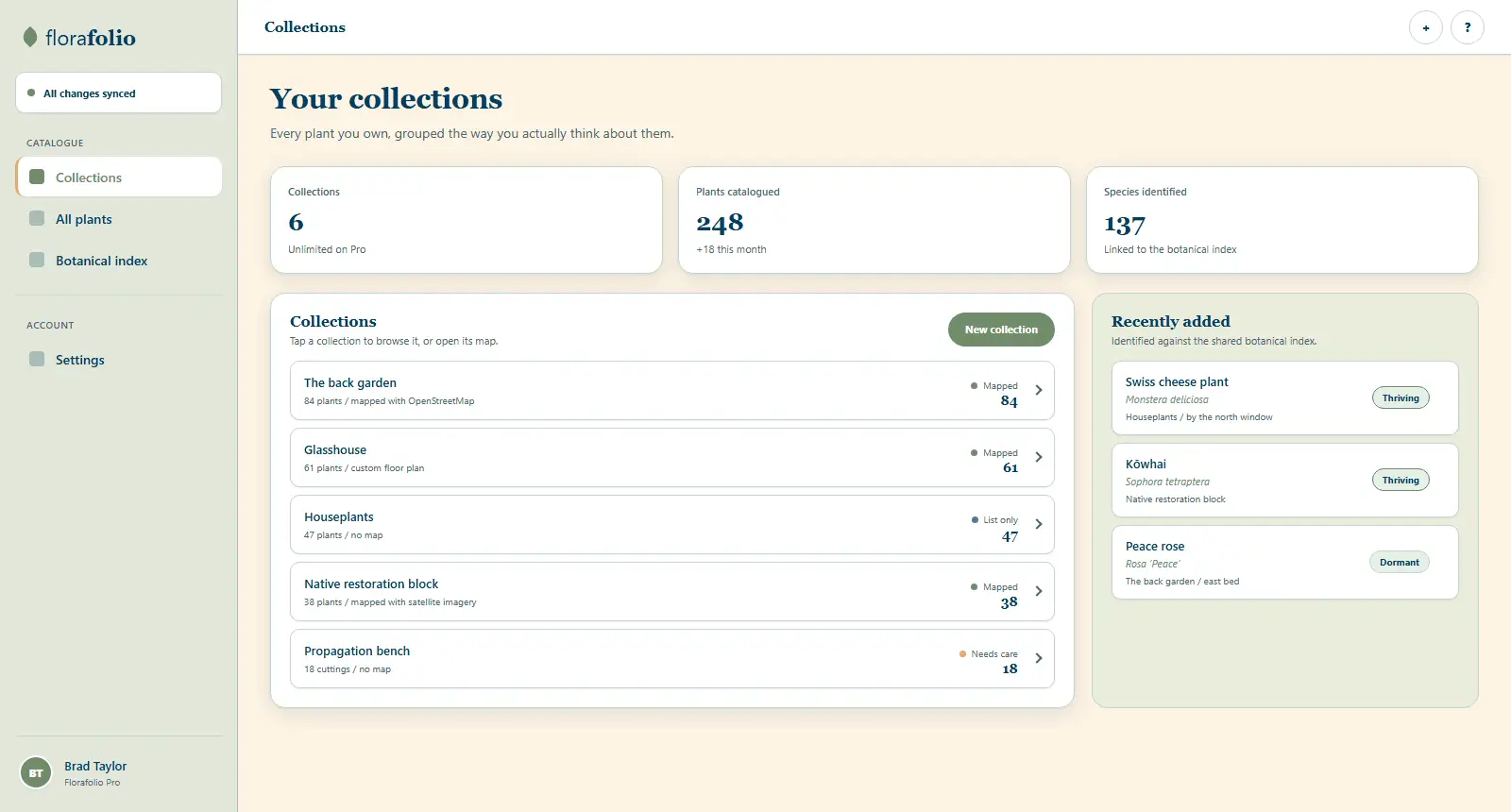The height and width of the screenshot is (812, 1511).
Task: Click the green sync status dot
Action: 31,93
